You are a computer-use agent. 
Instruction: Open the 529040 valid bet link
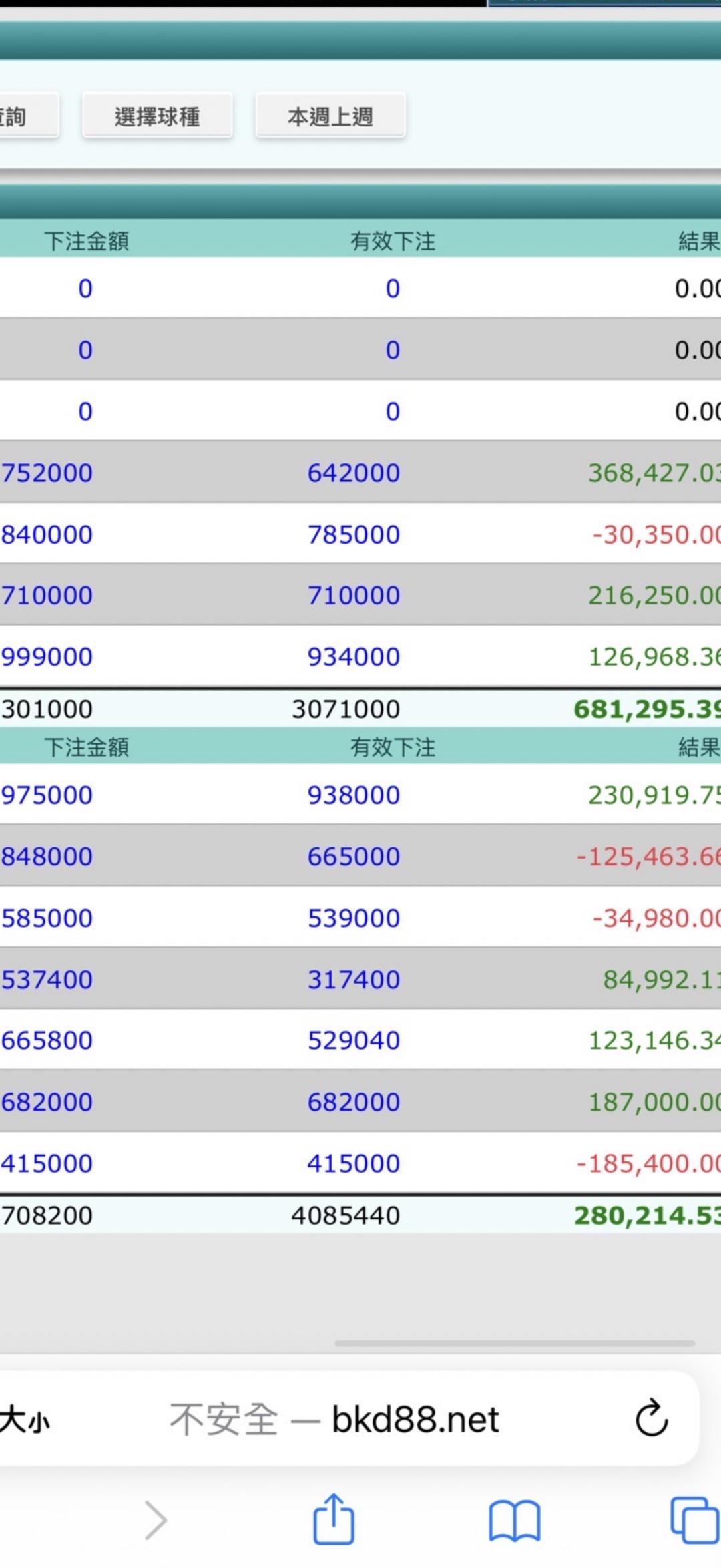coord(353,1040)
